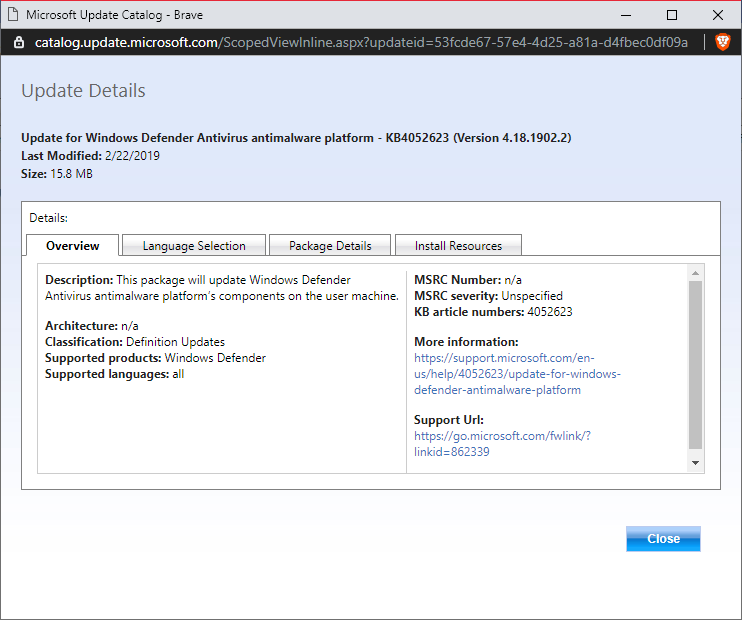Open the Install Resources tab
742x620 pixels.
point(458,246)
